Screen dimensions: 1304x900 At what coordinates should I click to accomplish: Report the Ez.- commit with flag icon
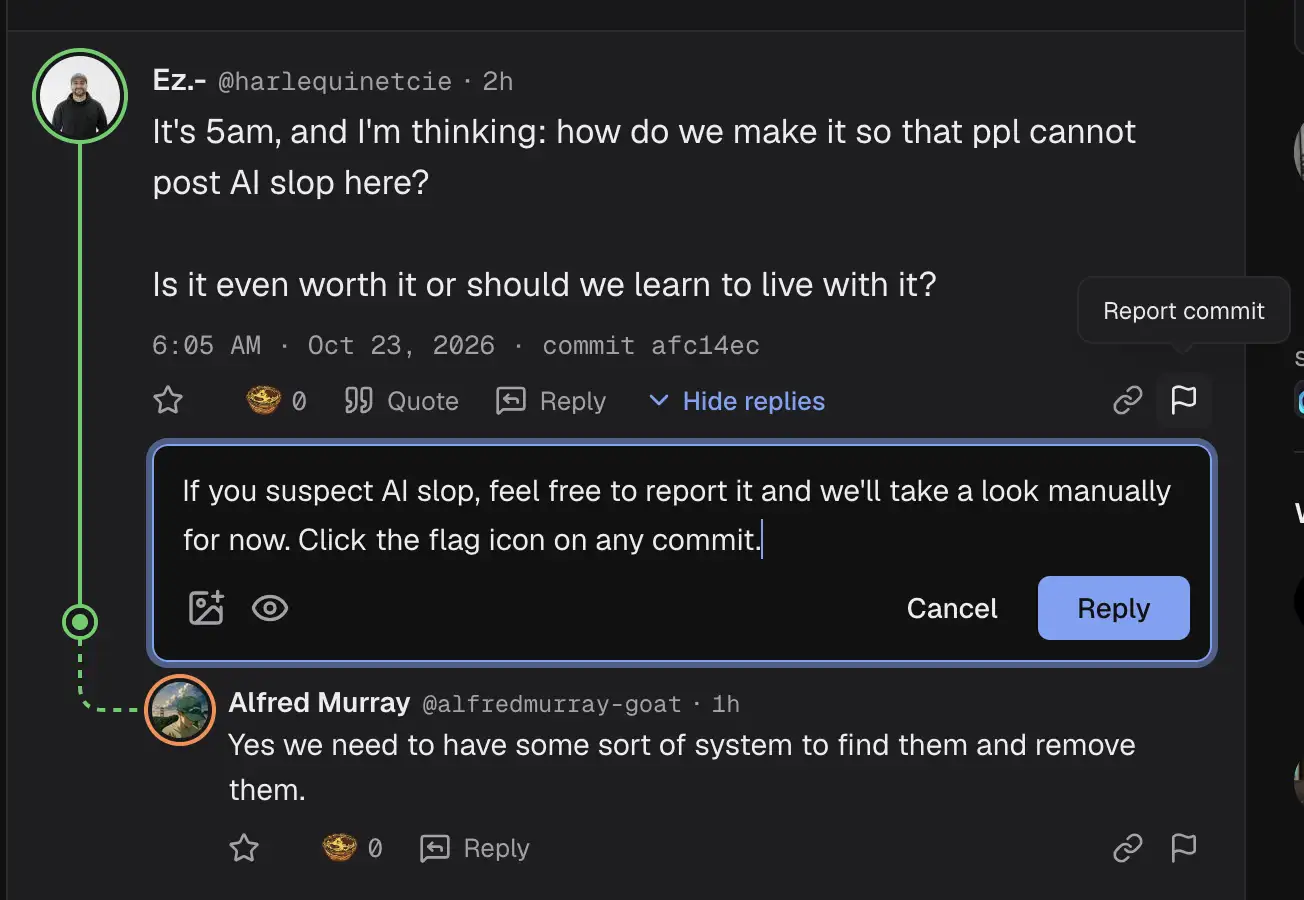1184,401
